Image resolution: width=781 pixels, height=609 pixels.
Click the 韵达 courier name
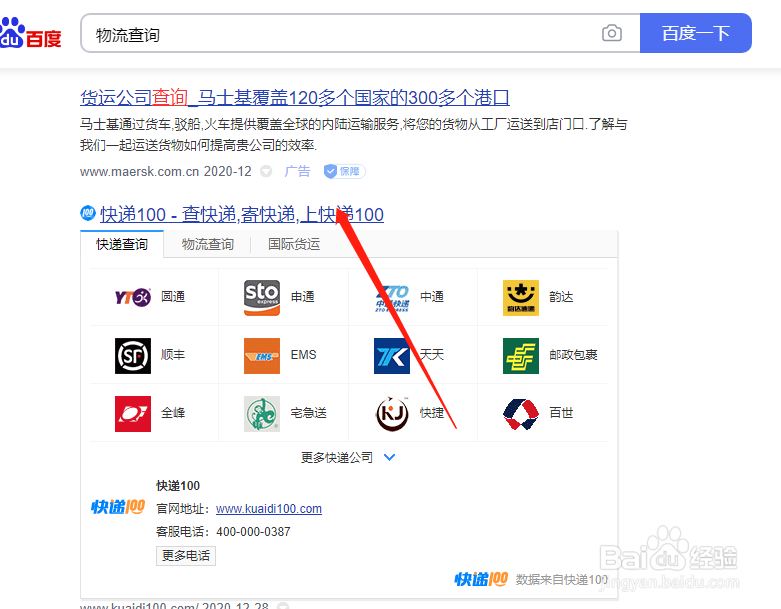(561, 297)
